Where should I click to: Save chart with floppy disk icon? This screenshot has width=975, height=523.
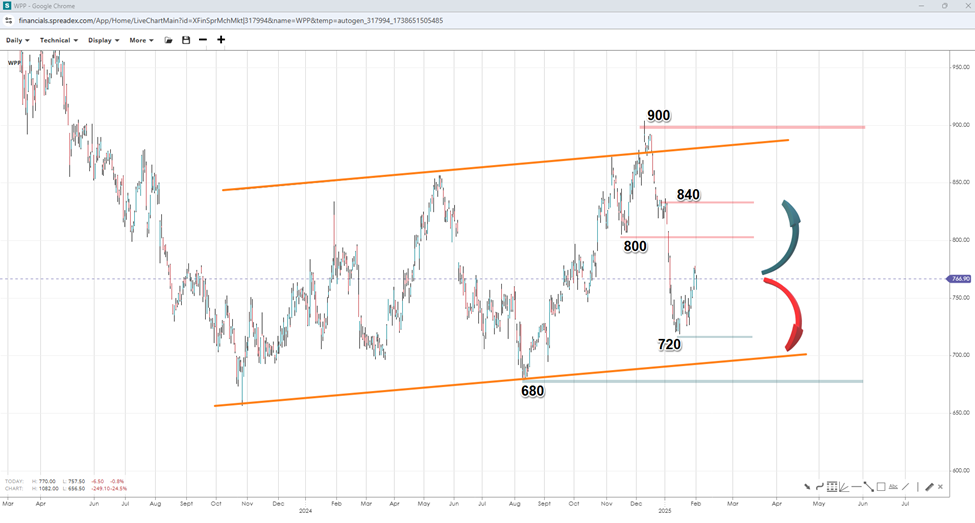coord(186,40)
